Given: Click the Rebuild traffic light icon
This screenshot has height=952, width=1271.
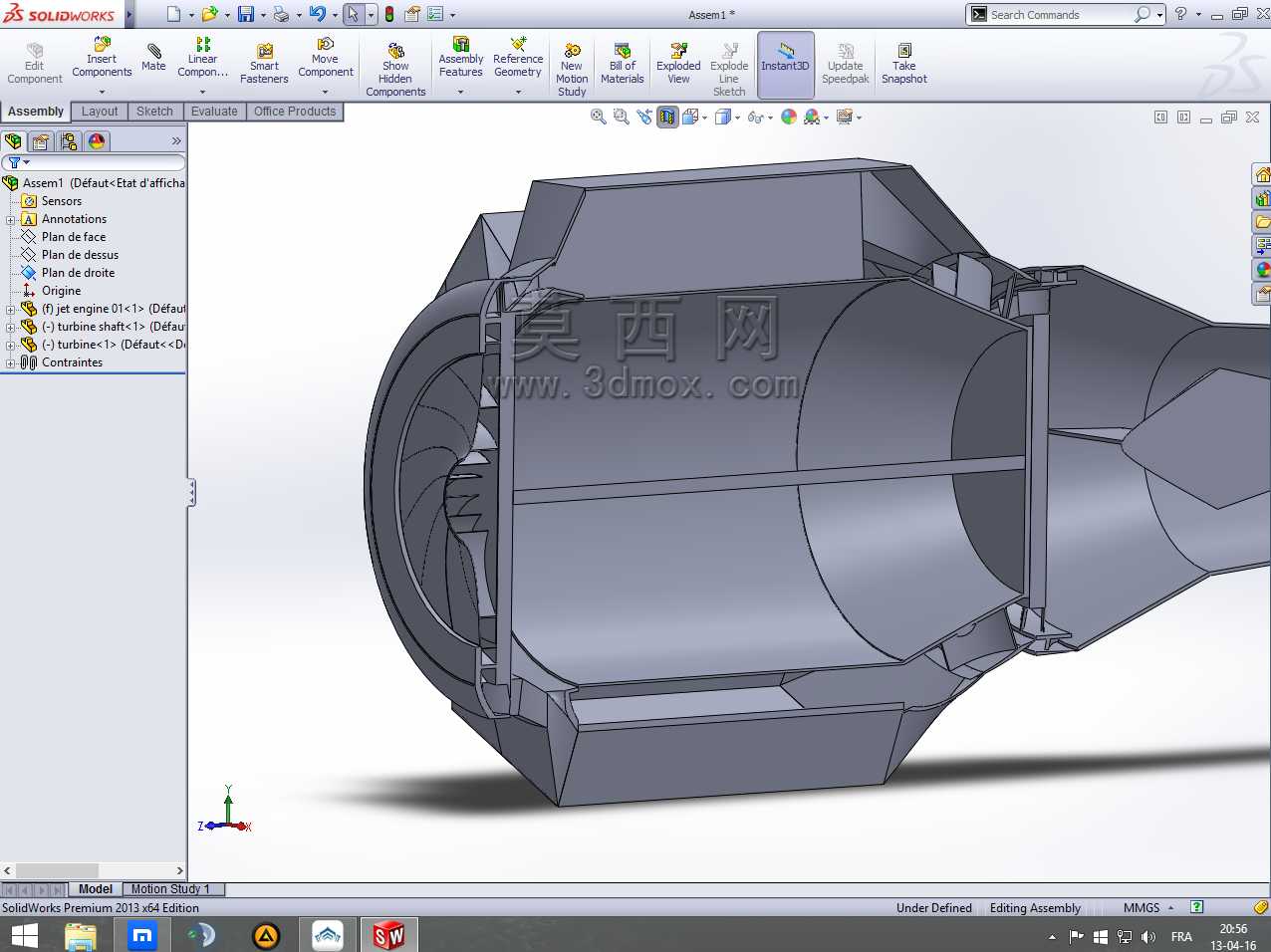Looking at the screenshot, I should pyautogui.click(x=389, y=14).
